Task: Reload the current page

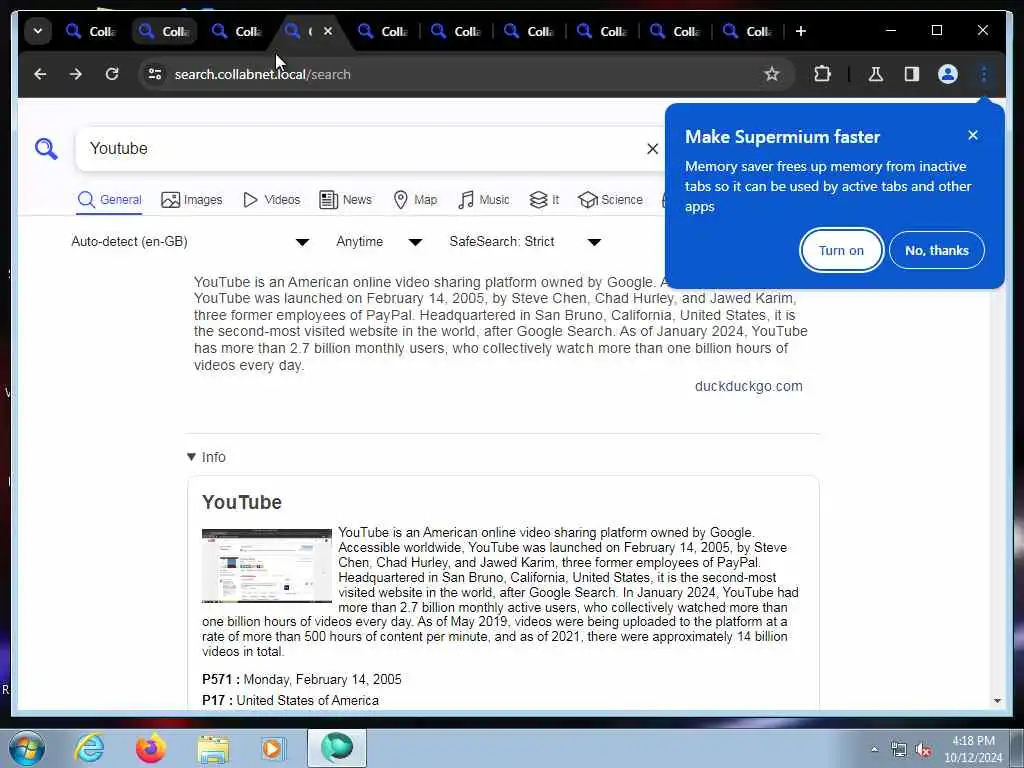Action: click(x=112, y=74)
